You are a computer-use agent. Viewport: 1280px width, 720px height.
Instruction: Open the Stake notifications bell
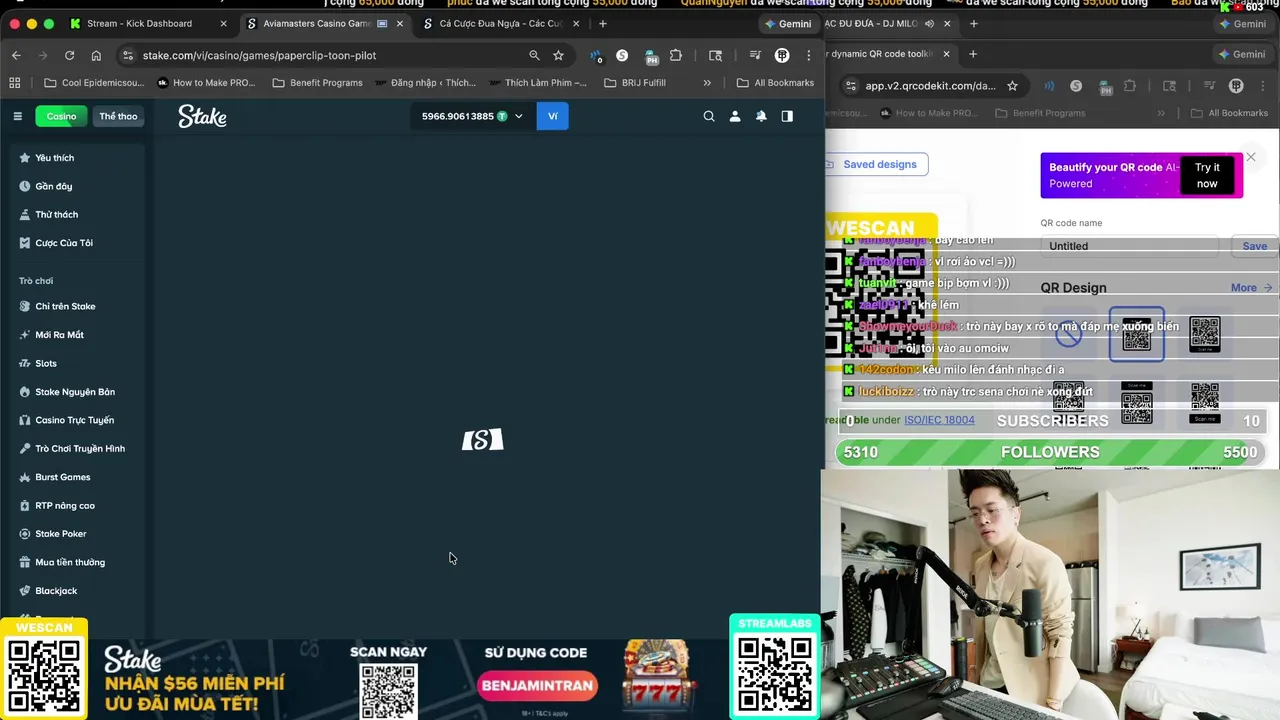761,116
